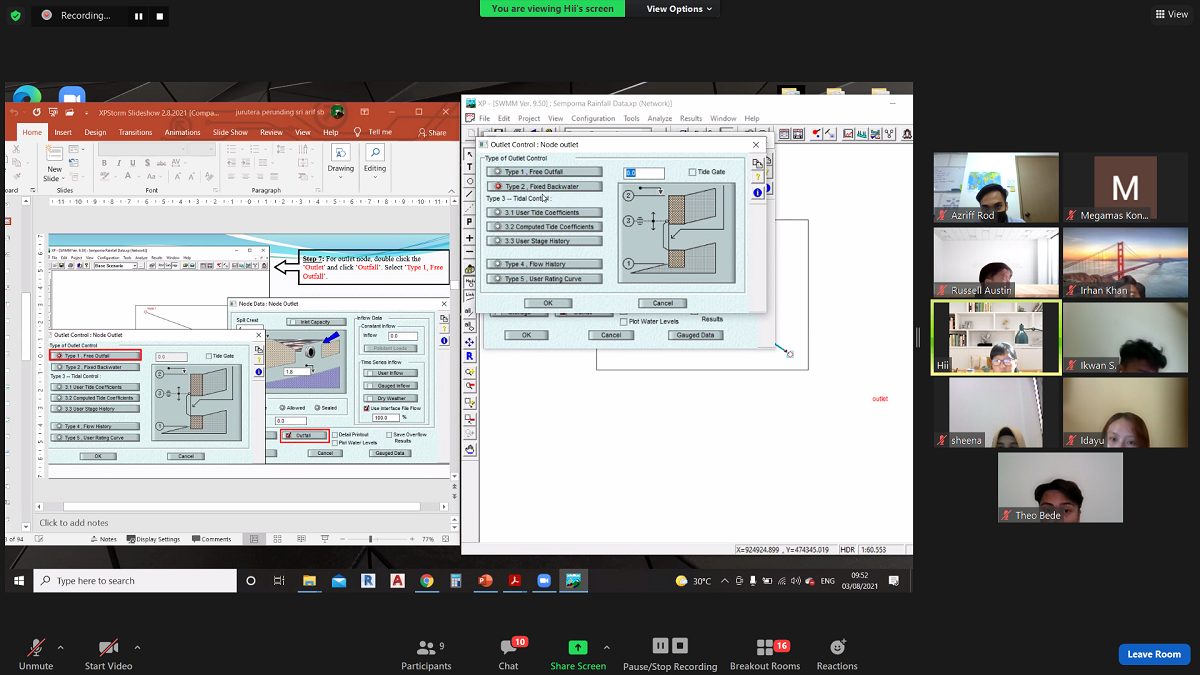Click the copy icon in Outlet Control dialog
The image size is (1200, 675).
tap(757, 164)
